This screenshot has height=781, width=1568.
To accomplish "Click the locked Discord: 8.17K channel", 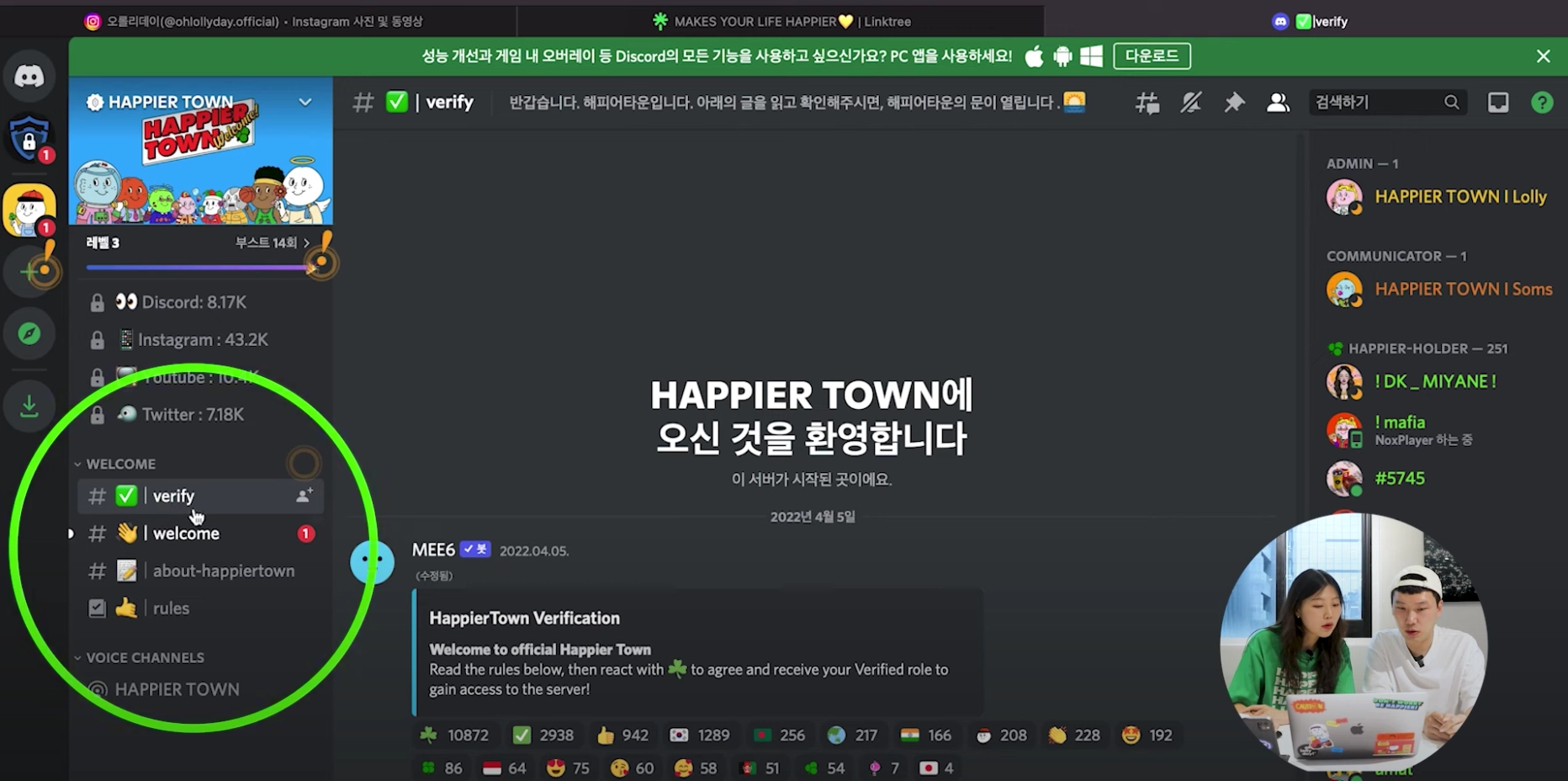I will point(200,302).
